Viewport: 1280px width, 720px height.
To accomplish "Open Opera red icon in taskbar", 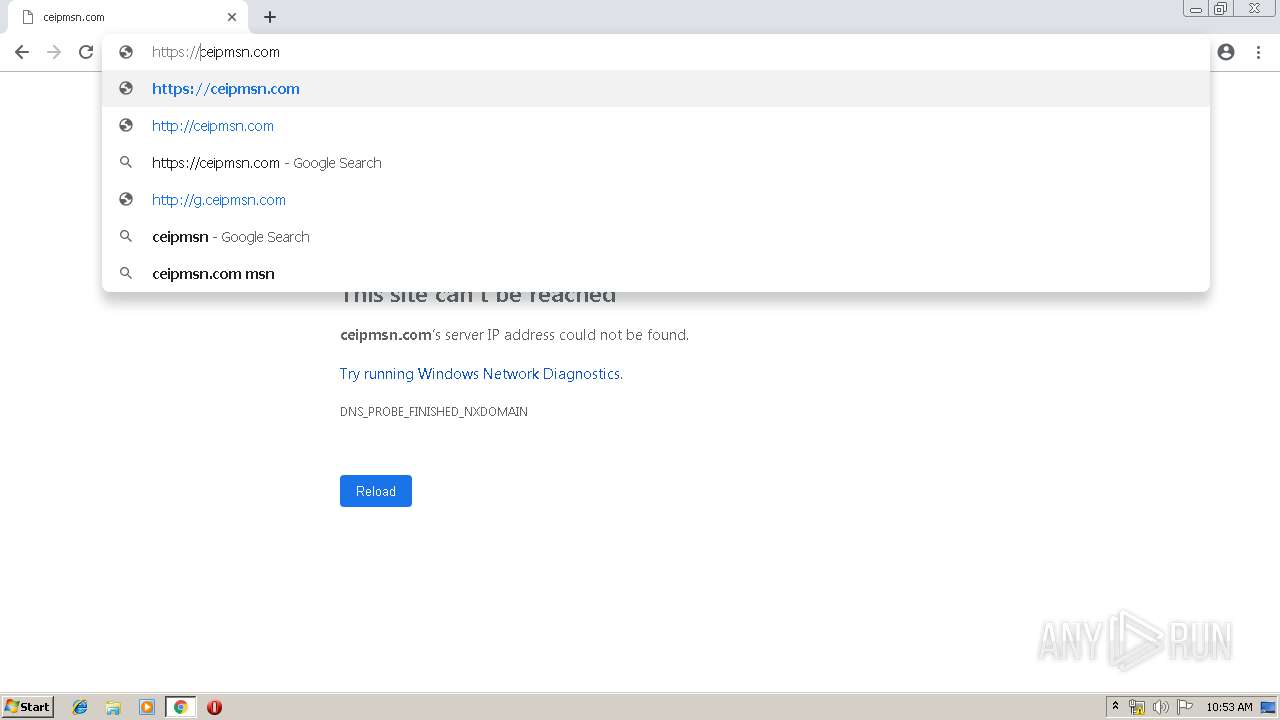I will pos(214,707).
